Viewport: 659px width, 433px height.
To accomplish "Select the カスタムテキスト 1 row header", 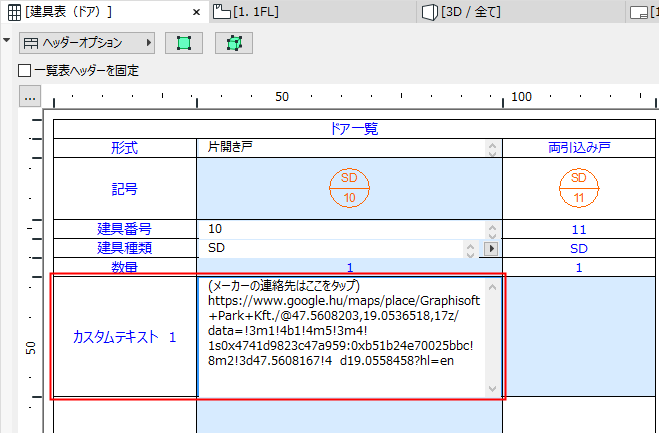I will coord(125,337).
